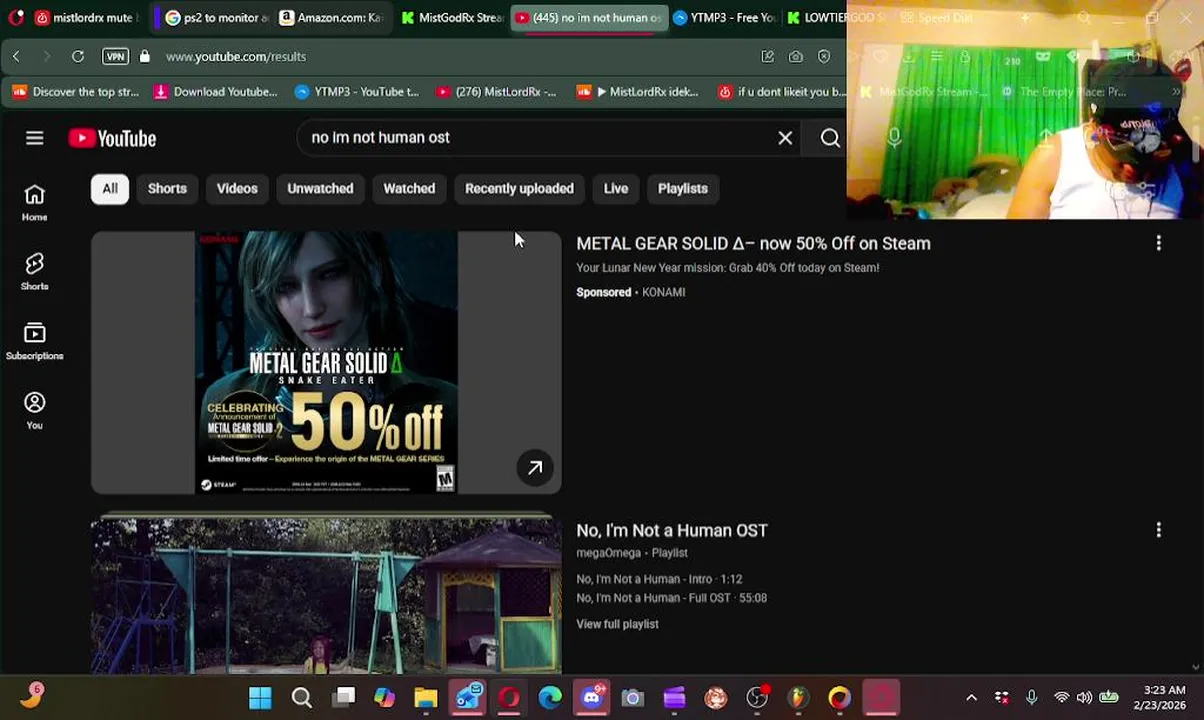Open the shield ad blocker icon in the address bar
Image resolution: width=1204 pixels, height=720 pixels.
[823, 56]
